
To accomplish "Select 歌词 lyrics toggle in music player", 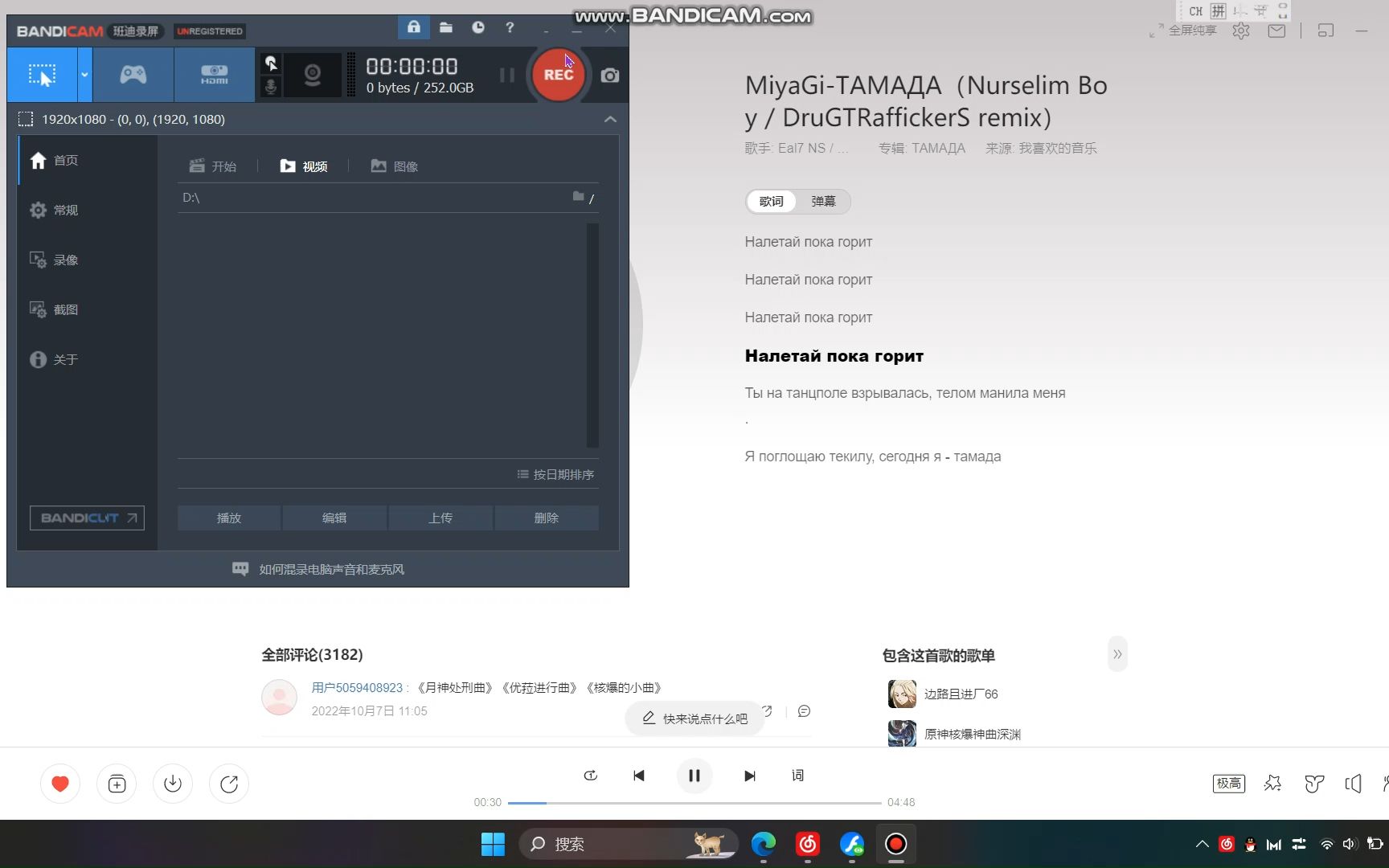I will pos(771,201).
